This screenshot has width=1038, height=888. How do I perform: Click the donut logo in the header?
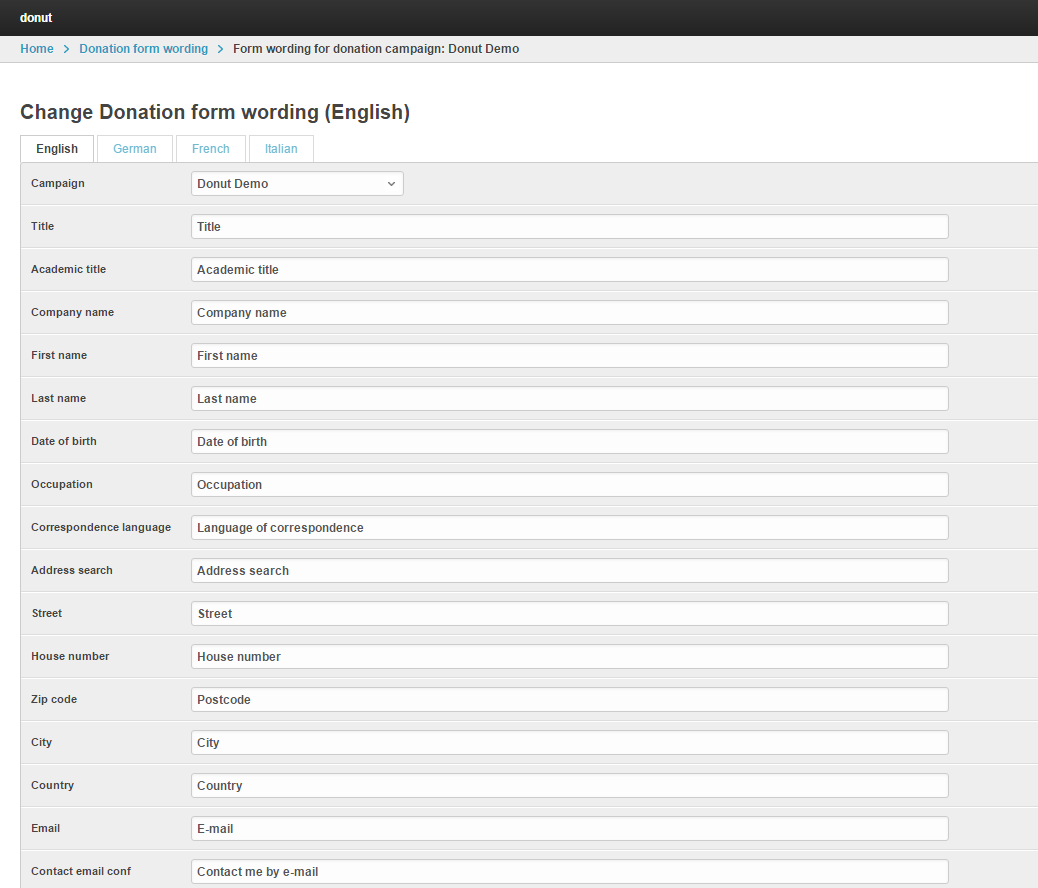[x=36, y=17]
